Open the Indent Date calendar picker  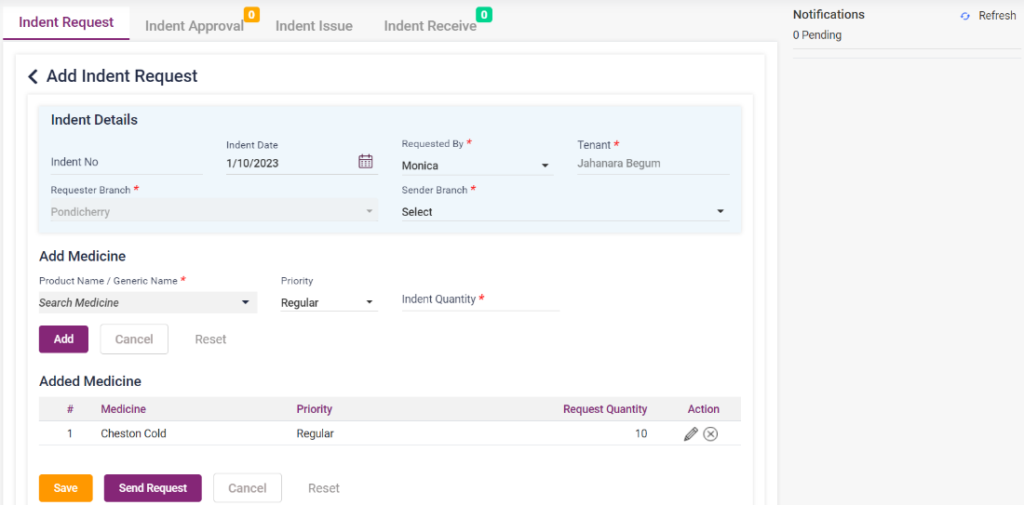coord(365,162)
